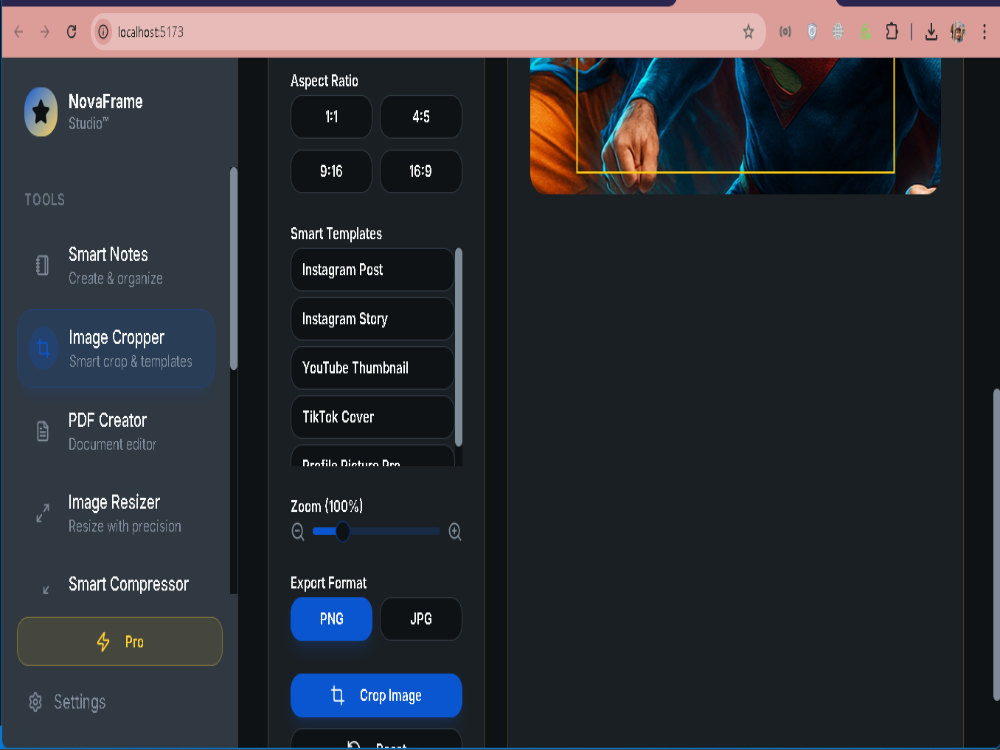
Task: Select the 4:5 aspect ratio
Action: (x=421, y=117)
